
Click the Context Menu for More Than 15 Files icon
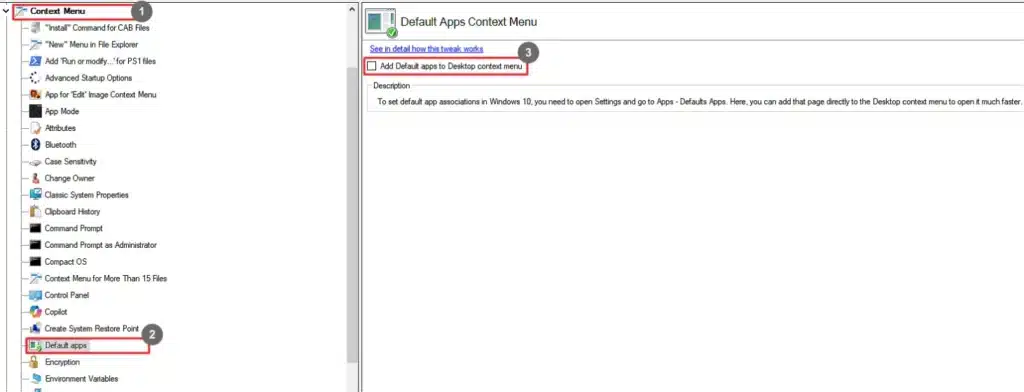tap(35, 278)
